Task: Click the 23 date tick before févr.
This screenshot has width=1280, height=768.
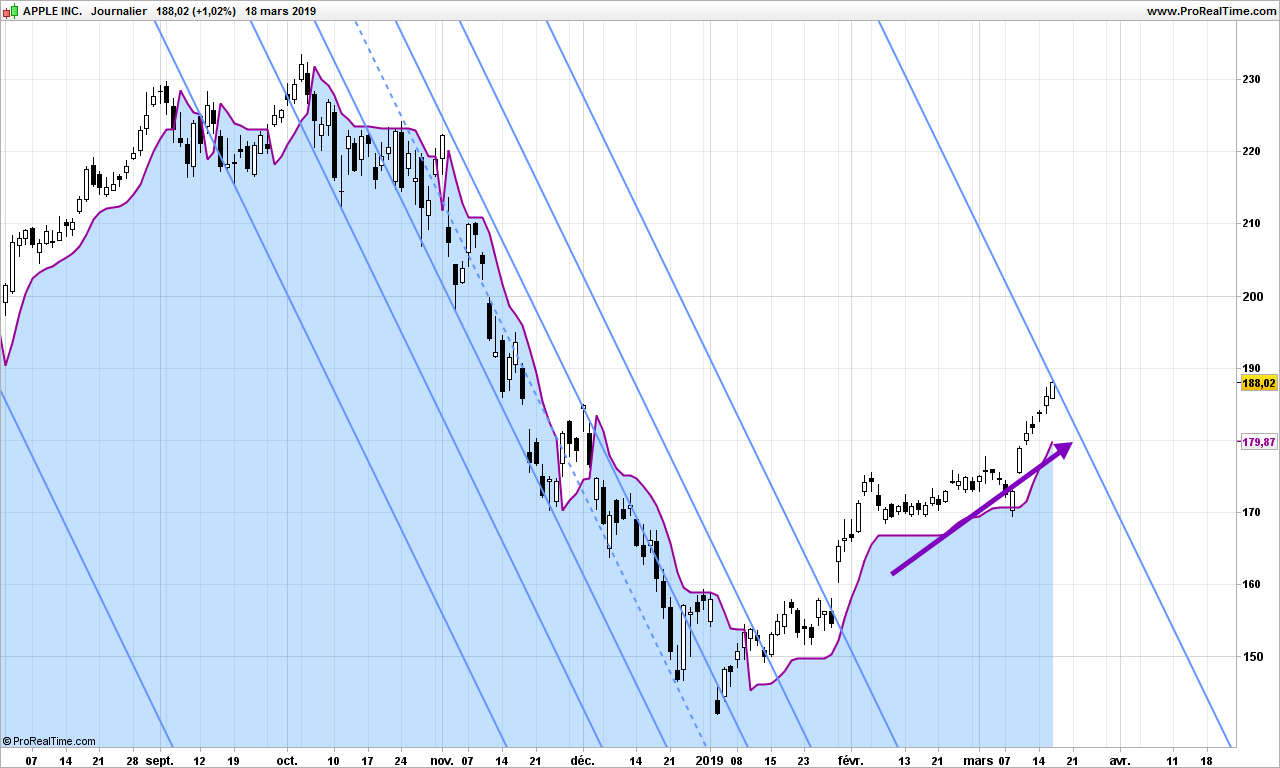Action: (805, 760)
